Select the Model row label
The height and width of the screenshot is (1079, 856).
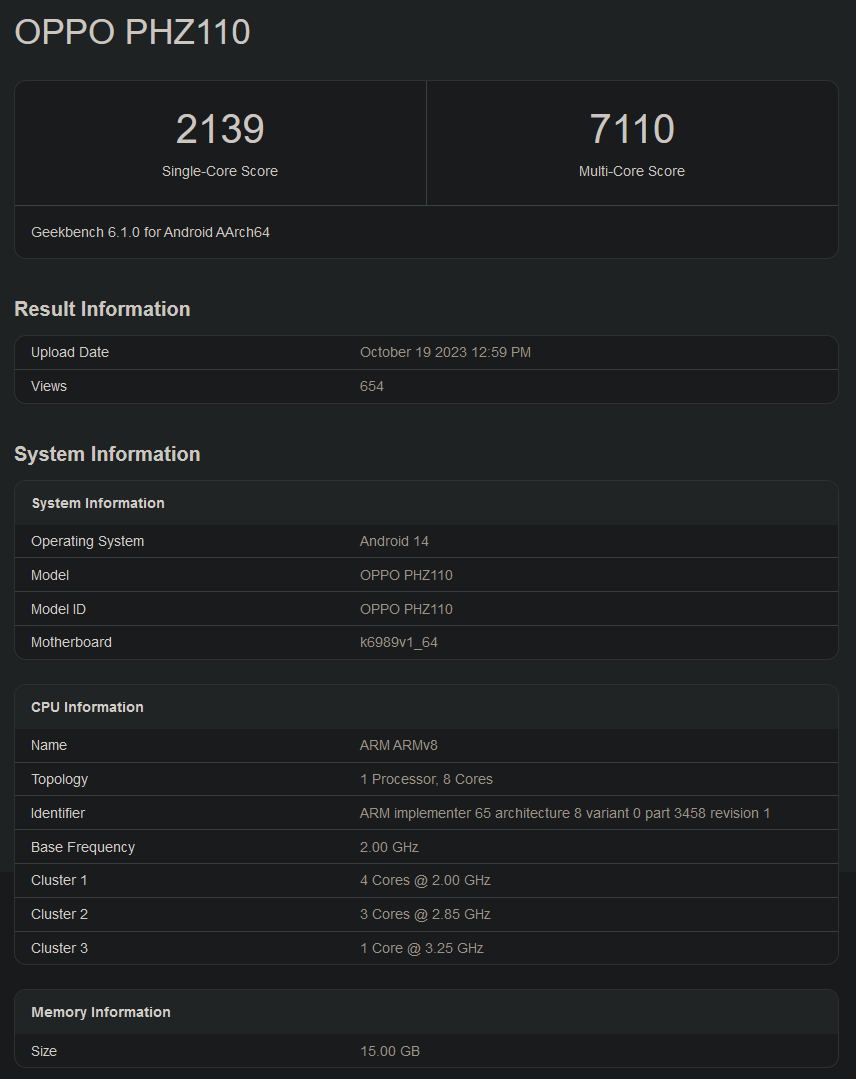point(50,575)
